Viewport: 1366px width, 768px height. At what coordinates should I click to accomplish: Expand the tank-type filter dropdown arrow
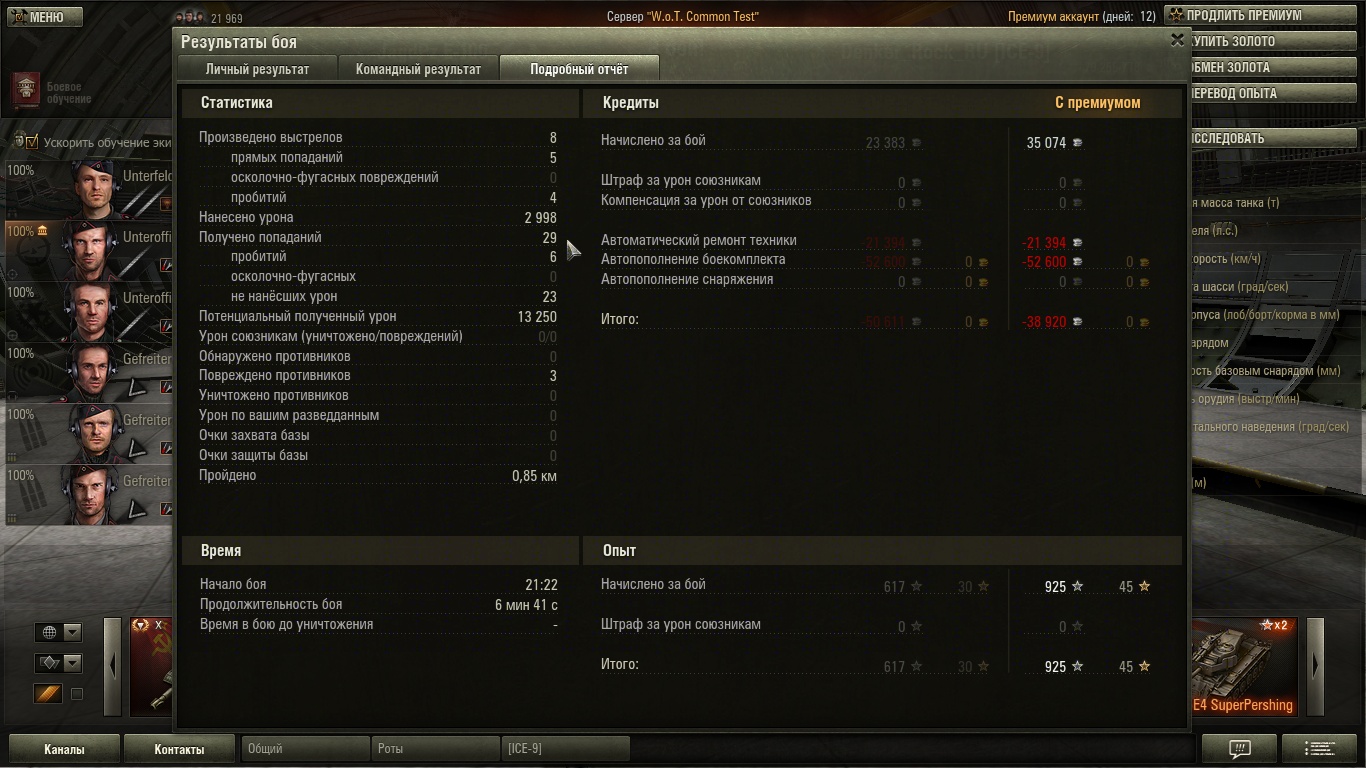72,663
